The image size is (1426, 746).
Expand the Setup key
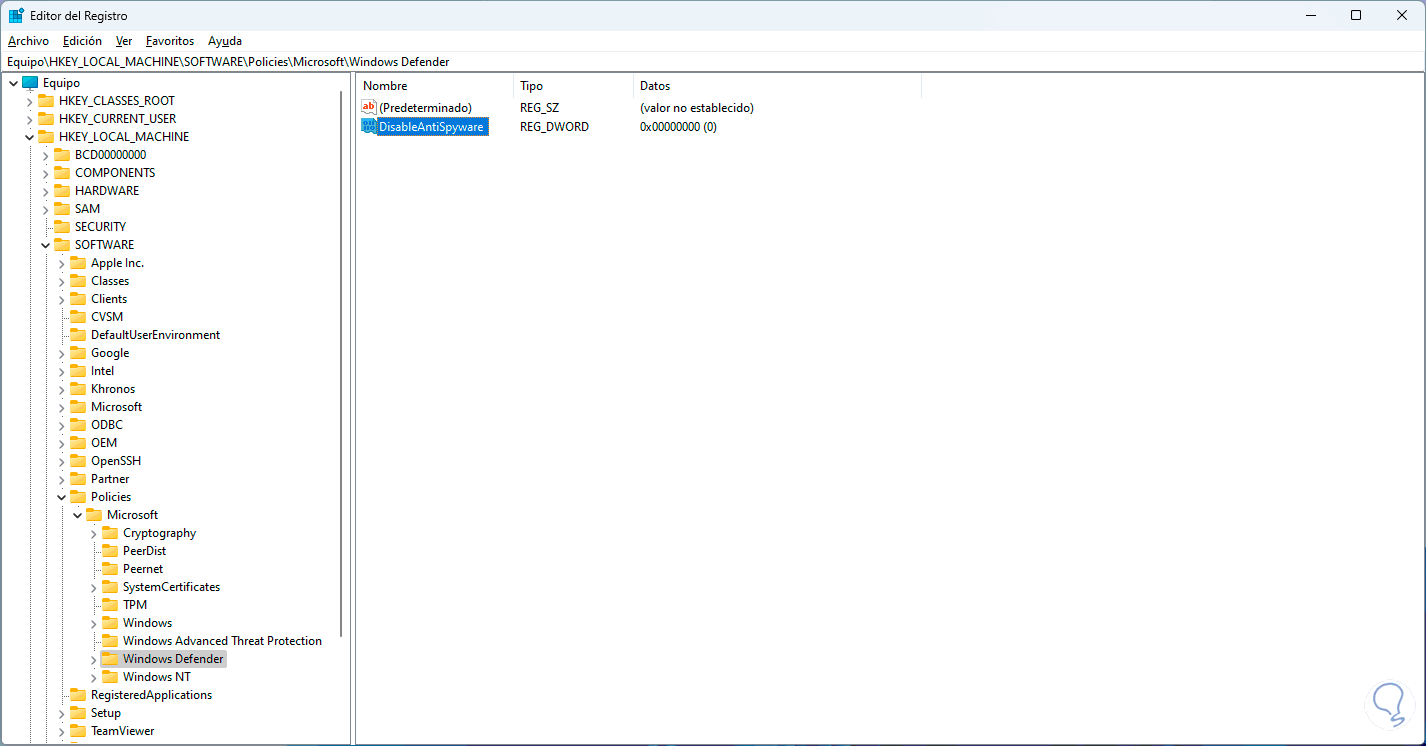click(61, 713)
